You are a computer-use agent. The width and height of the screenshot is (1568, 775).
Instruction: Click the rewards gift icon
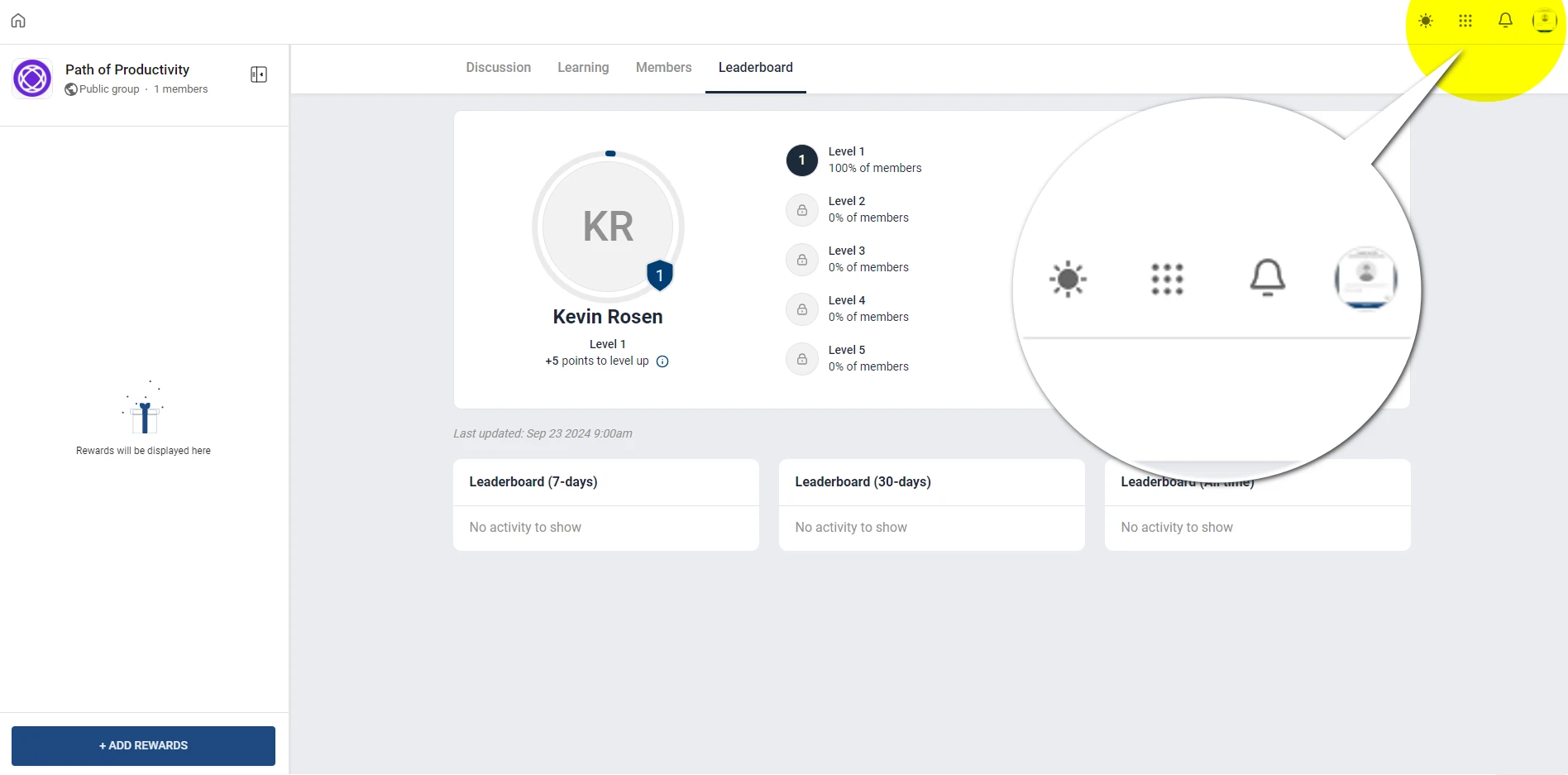[x=144, y=409]
